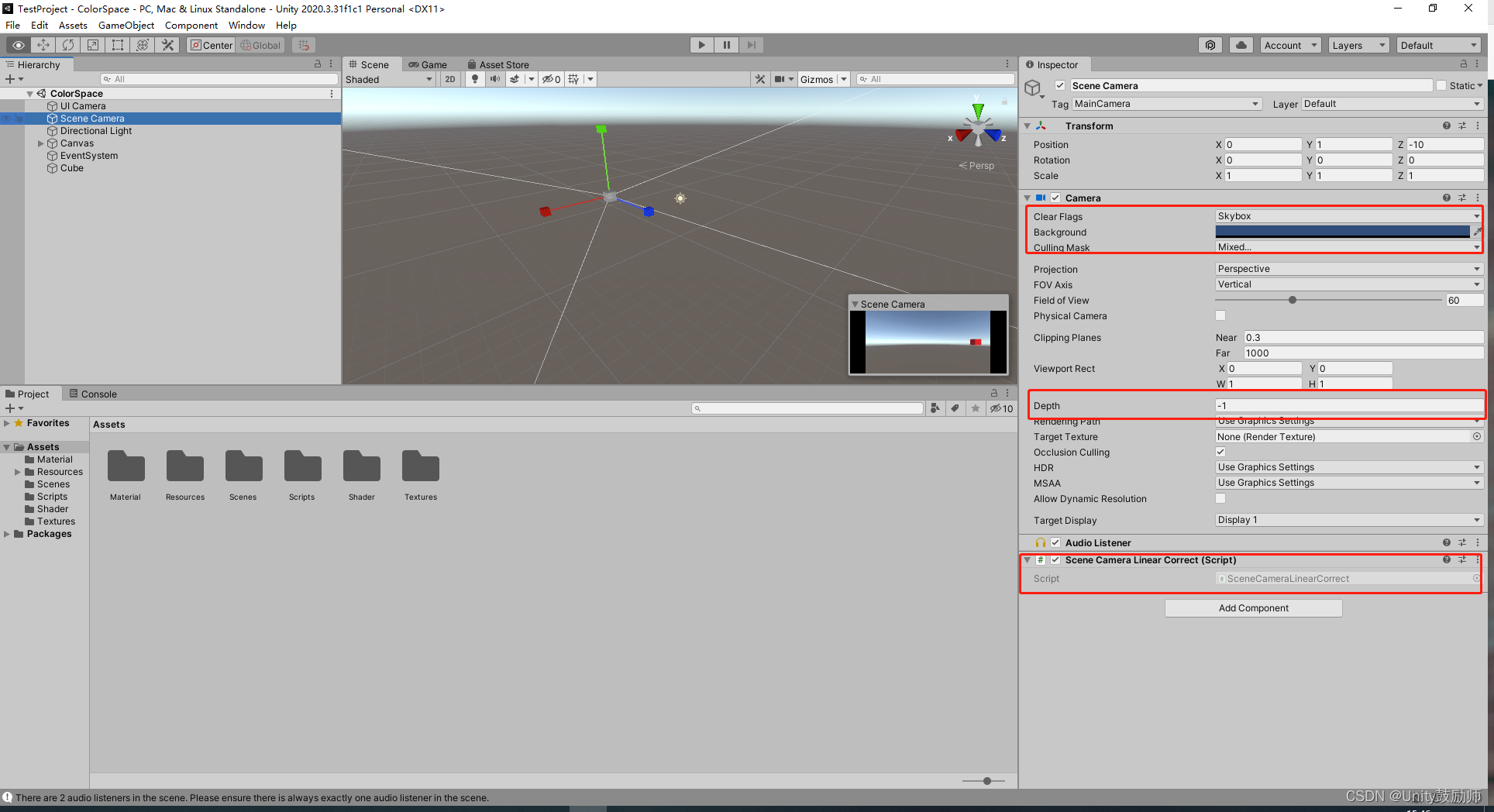Toggle hidden objects count icon

click(551, 79)
